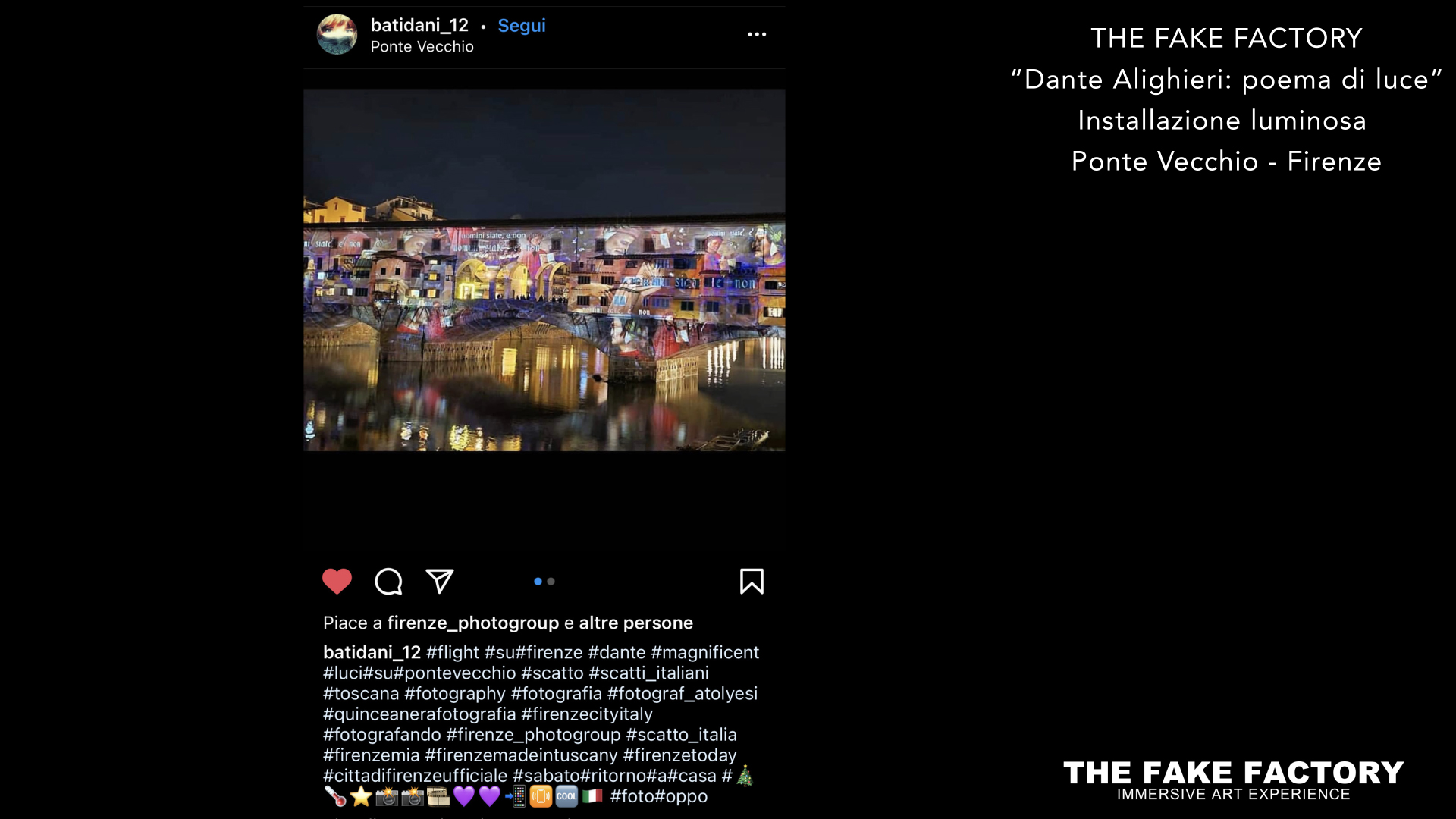
Task: Follow batidani_12 using the Segui link
Action: (x=522, y=25)
